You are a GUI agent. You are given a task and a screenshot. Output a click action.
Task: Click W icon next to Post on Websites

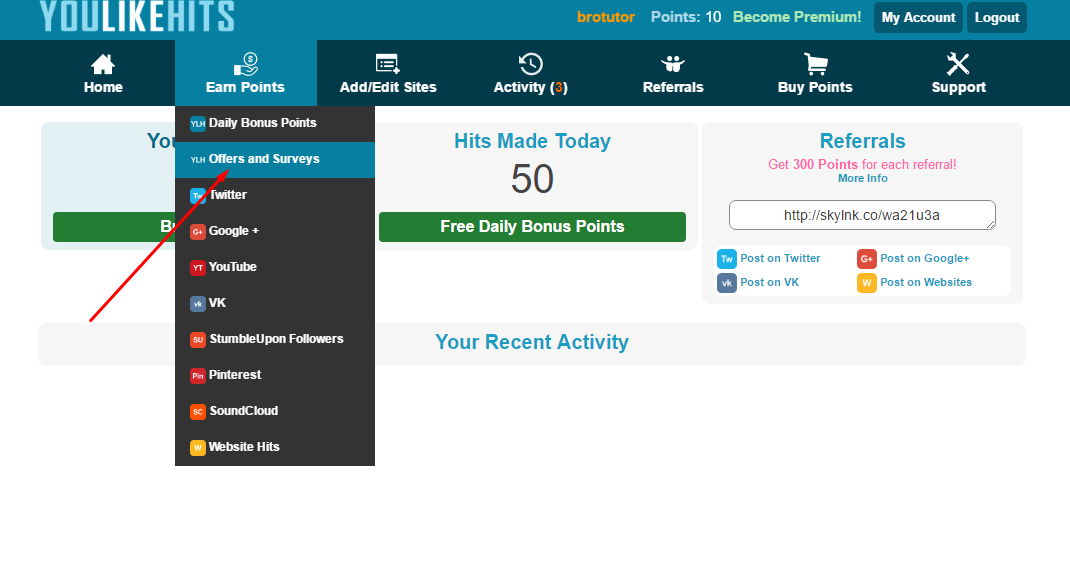(x=867, y=283)
